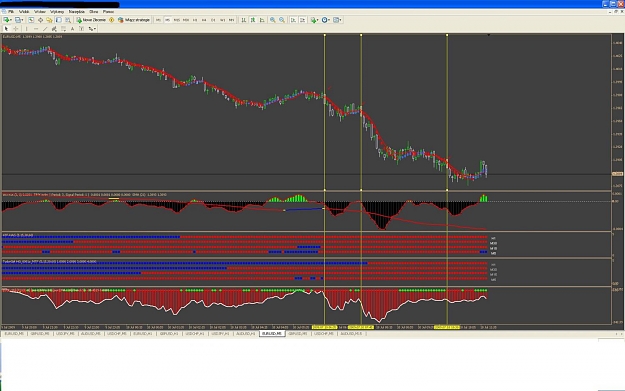Open the MetaEditor yellow diamond icon
This screenshot has width=625, height=391.
point(112,20)
